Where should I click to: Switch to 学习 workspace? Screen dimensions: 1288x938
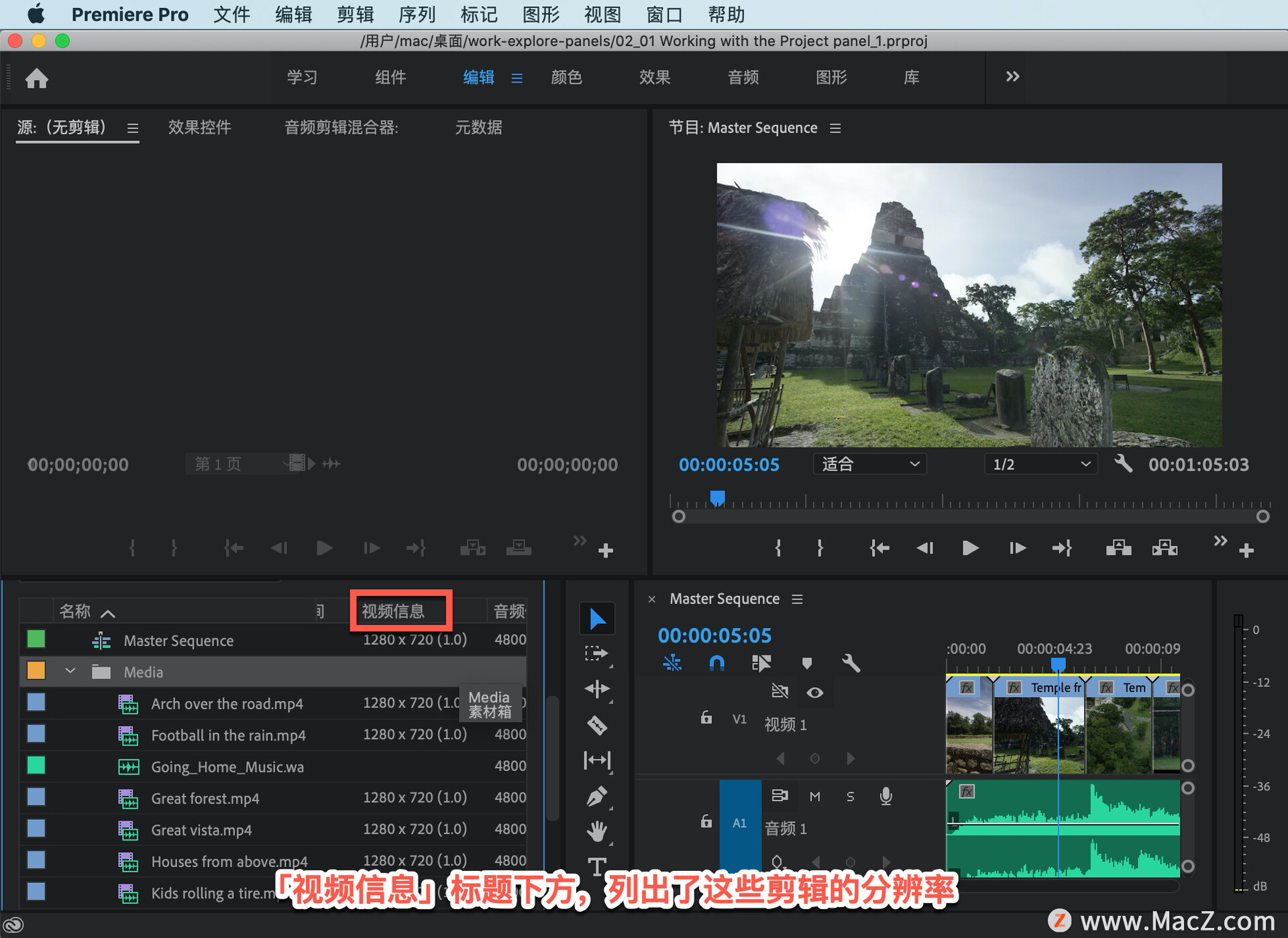tap(302, 78)
